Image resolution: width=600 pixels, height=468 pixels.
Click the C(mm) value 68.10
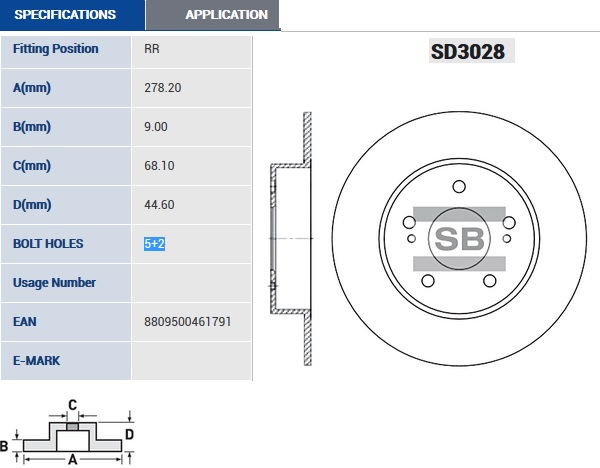(159, 166)
